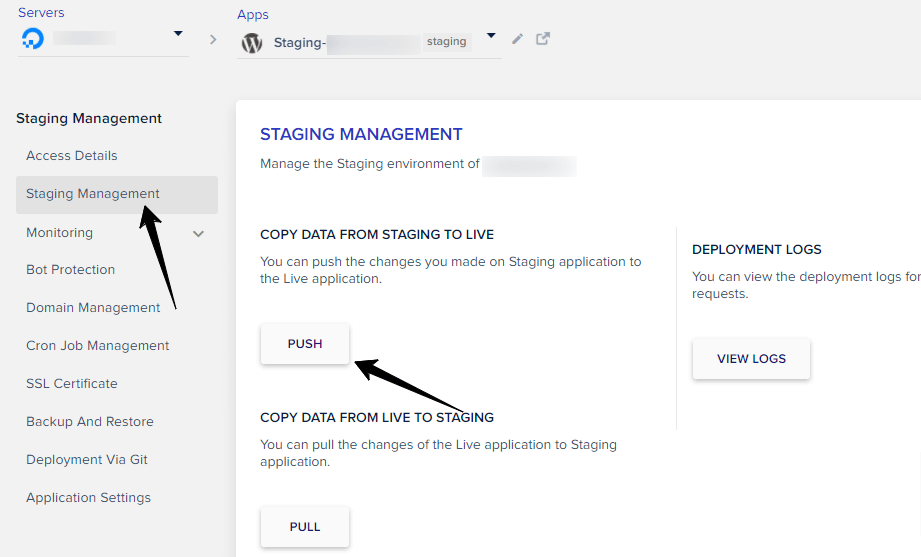Select Staging Management in the sidebar
This screenshot has width=921, height=557.
tap(93, 194)
